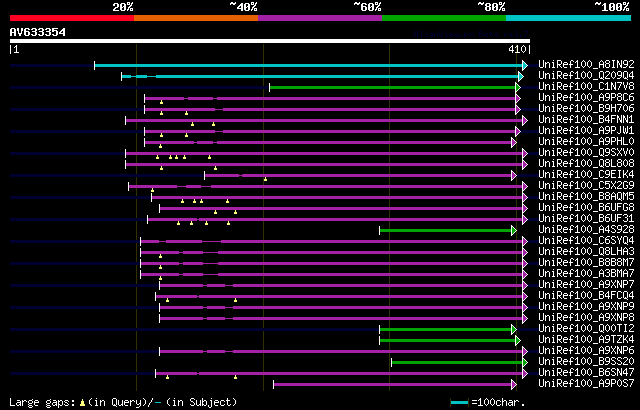Click the 'Large gaps' legend text
Viewport: 640px width, 410px height.
[x=42, y=402]
